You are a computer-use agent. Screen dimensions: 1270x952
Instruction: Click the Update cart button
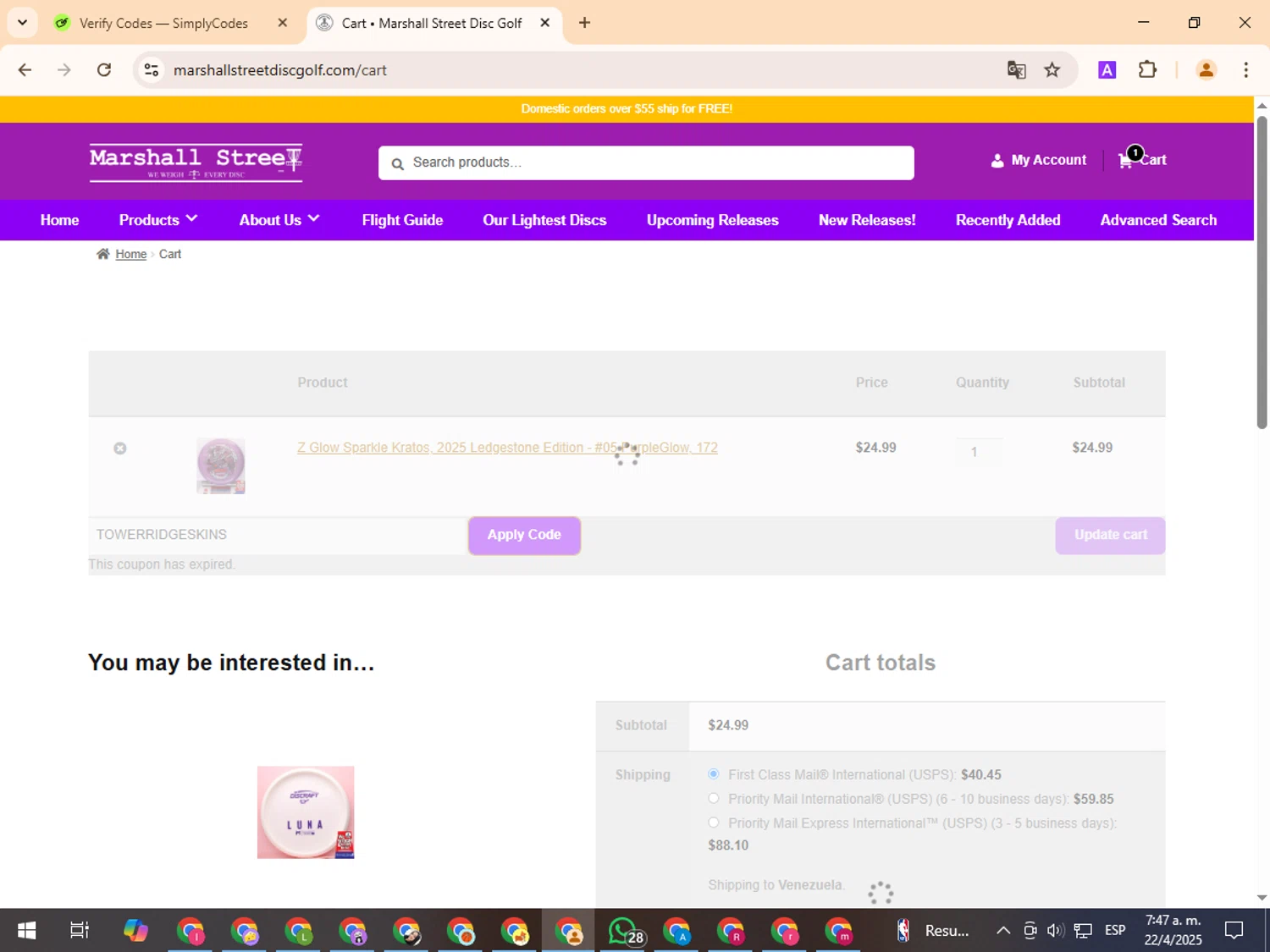point(1110,536)
